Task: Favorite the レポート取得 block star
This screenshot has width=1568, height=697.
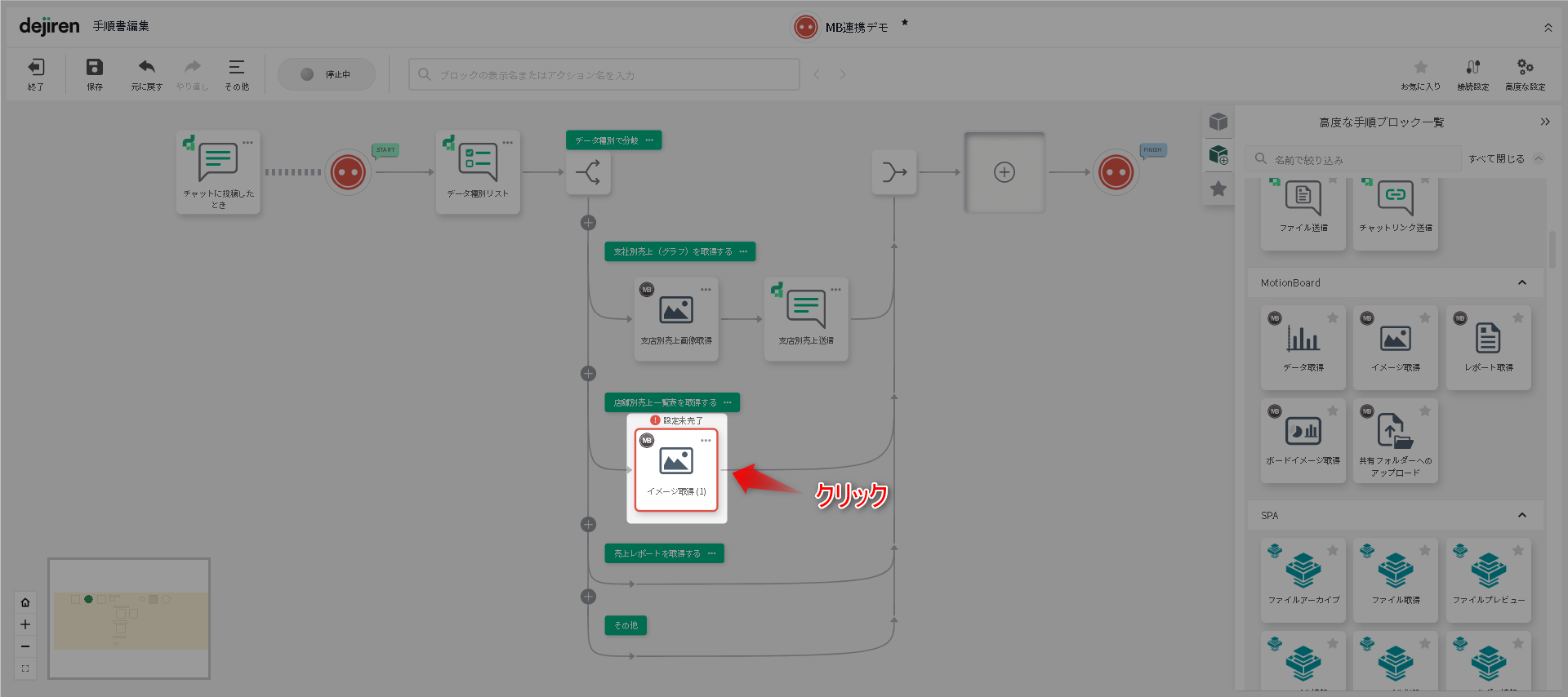Action: tap(1518, 317)
